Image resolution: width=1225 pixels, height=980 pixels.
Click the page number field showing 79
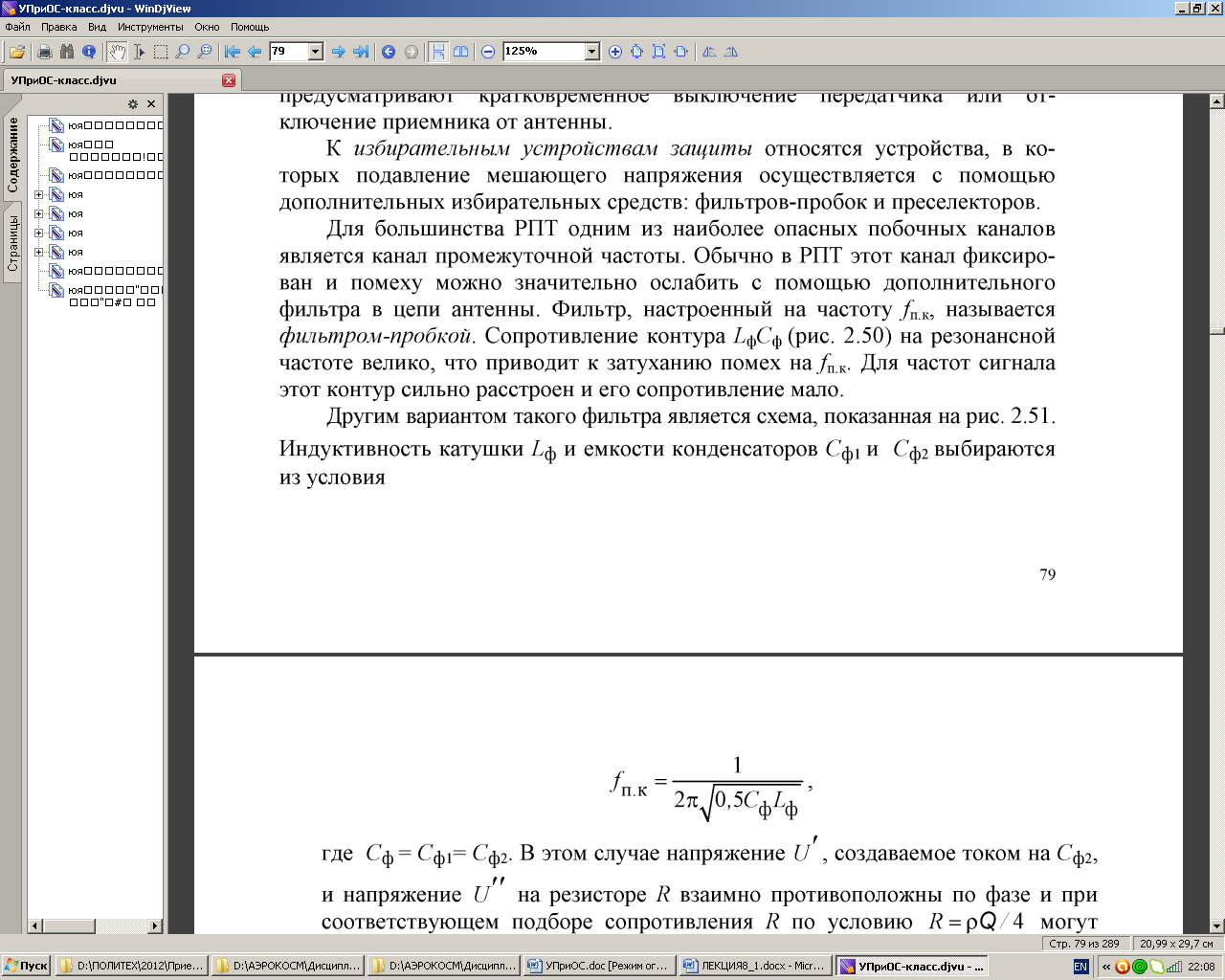click(x=287, y=52)
